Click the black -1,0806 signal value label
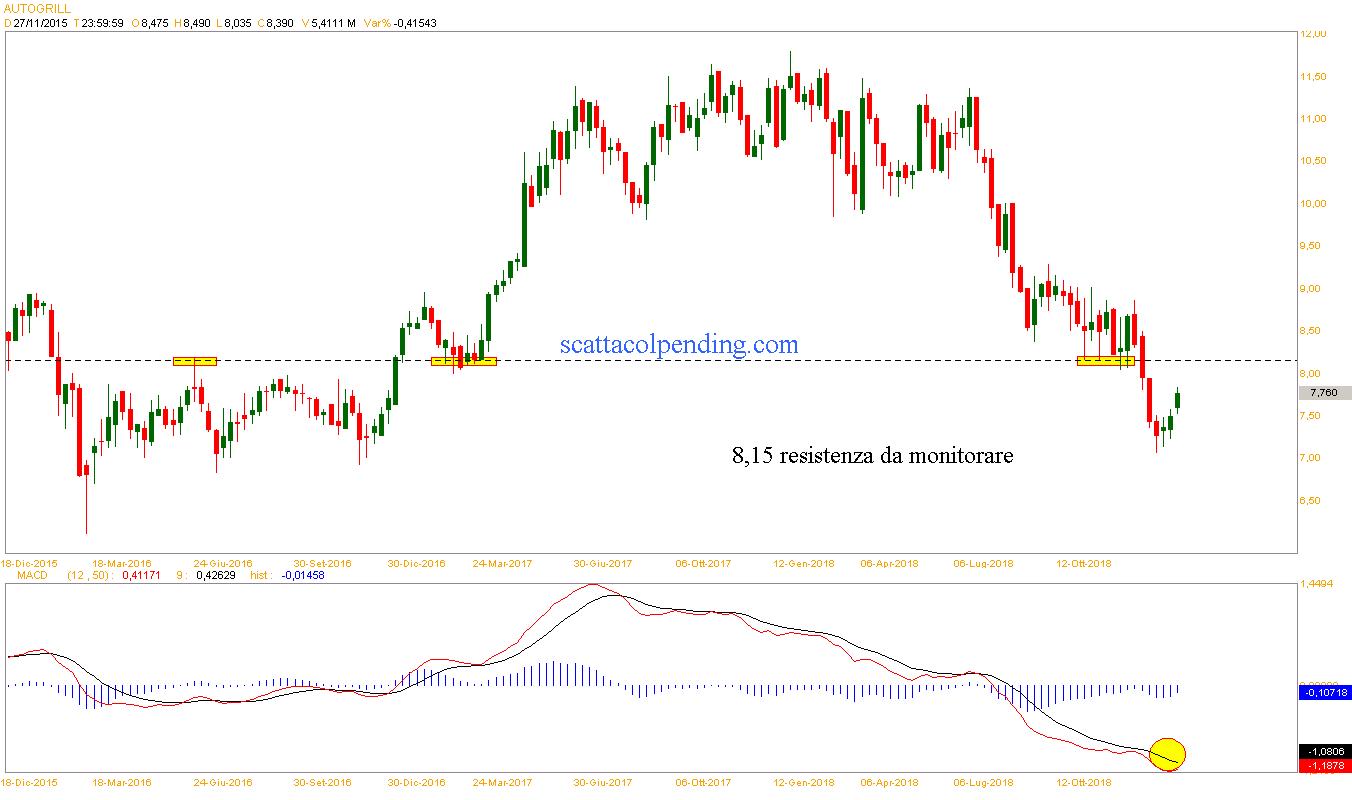1352x800 pixels. pos(1324,751)
